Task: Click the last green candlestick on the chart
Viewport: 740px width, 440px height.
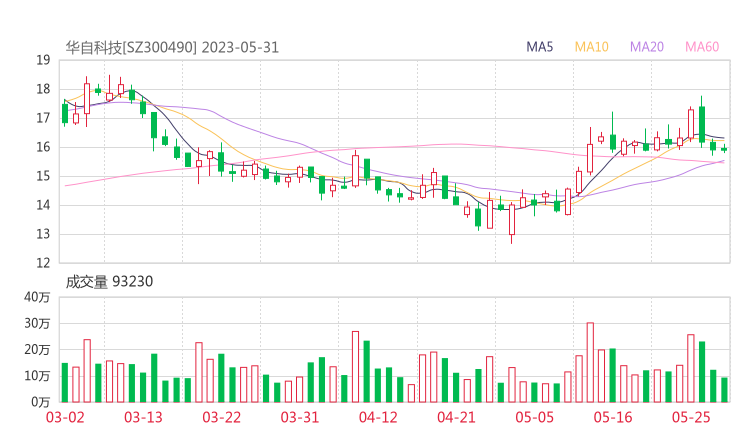Action: pos(724,149)
